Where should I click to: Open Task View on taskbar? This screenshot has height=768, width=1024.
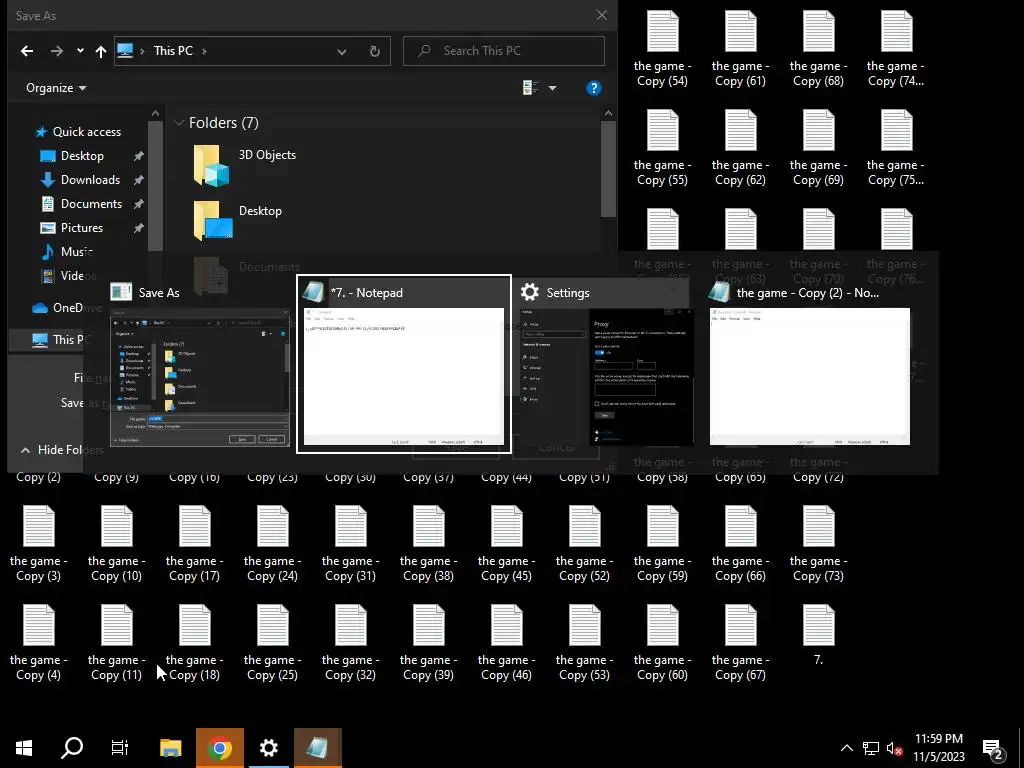tap(120, 748)
